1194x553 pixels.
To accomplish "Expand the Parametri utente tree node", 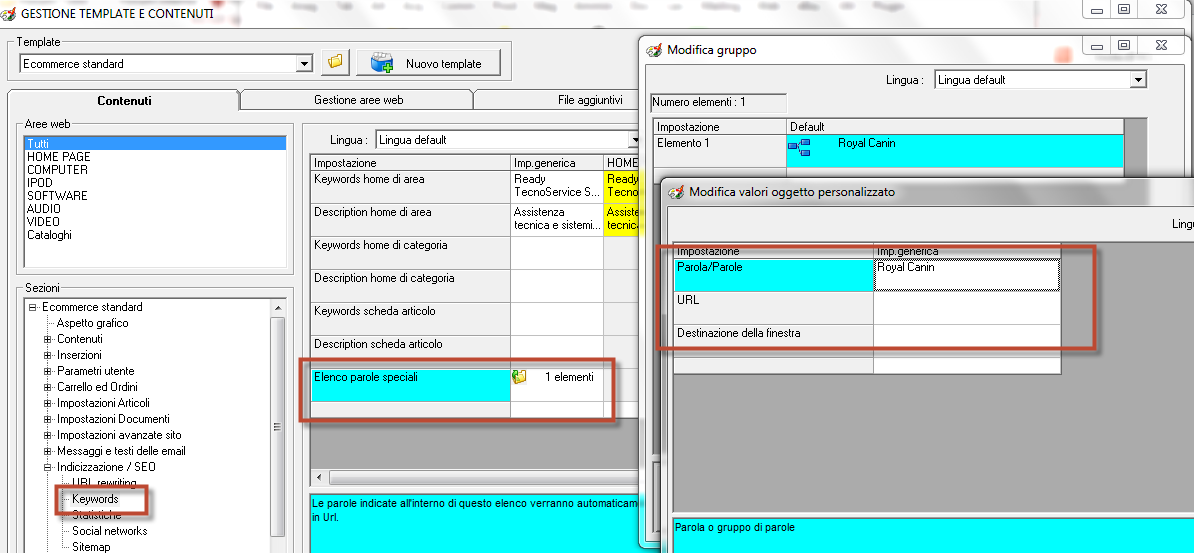I will pyautogui.click(x=47, y=371).
